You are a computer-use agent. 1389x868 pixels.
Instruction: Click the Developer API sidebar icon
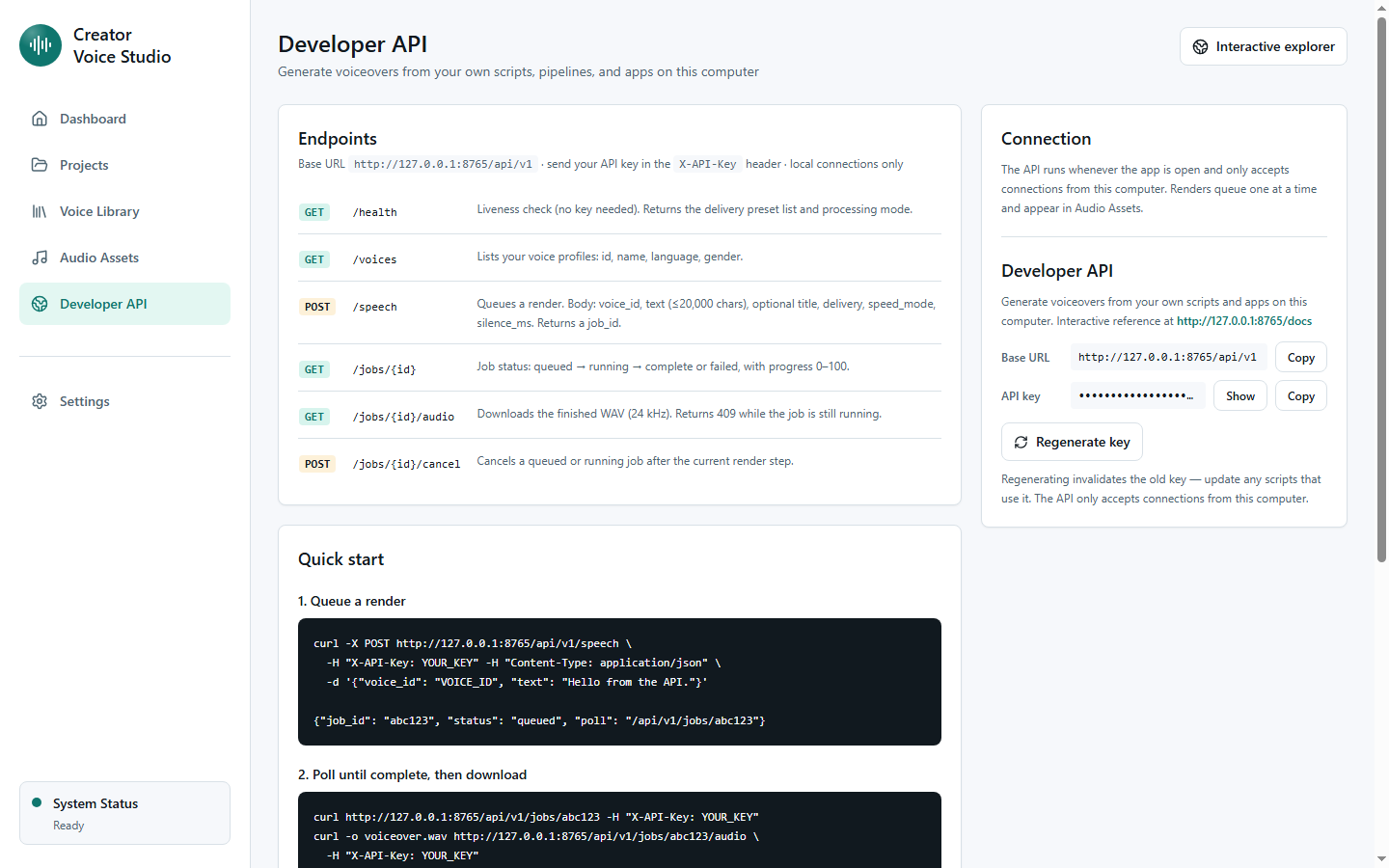pyautogui.click(x=40, y=304)
